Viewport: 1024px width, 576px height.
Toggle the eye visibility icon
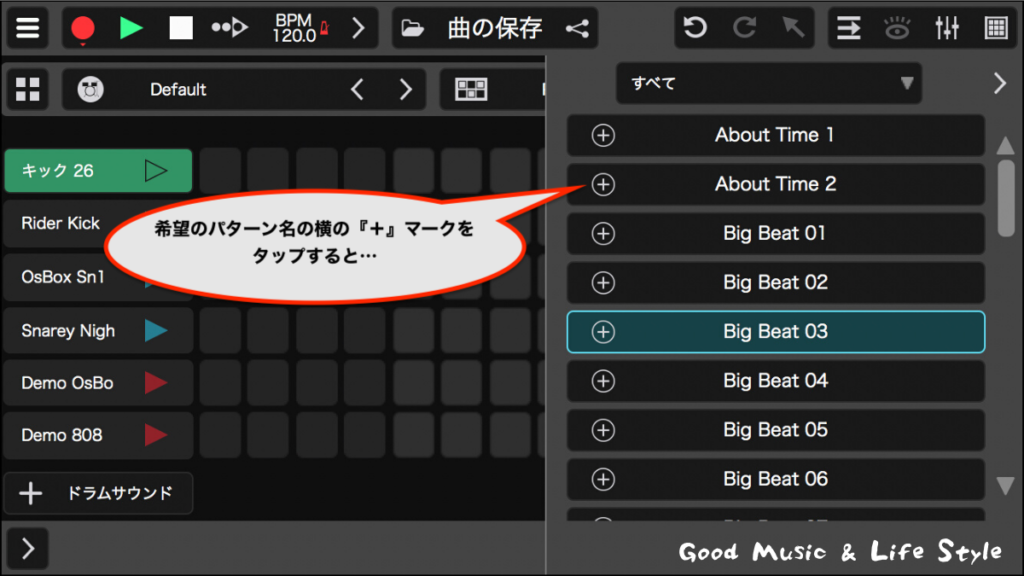pos(897,28)
